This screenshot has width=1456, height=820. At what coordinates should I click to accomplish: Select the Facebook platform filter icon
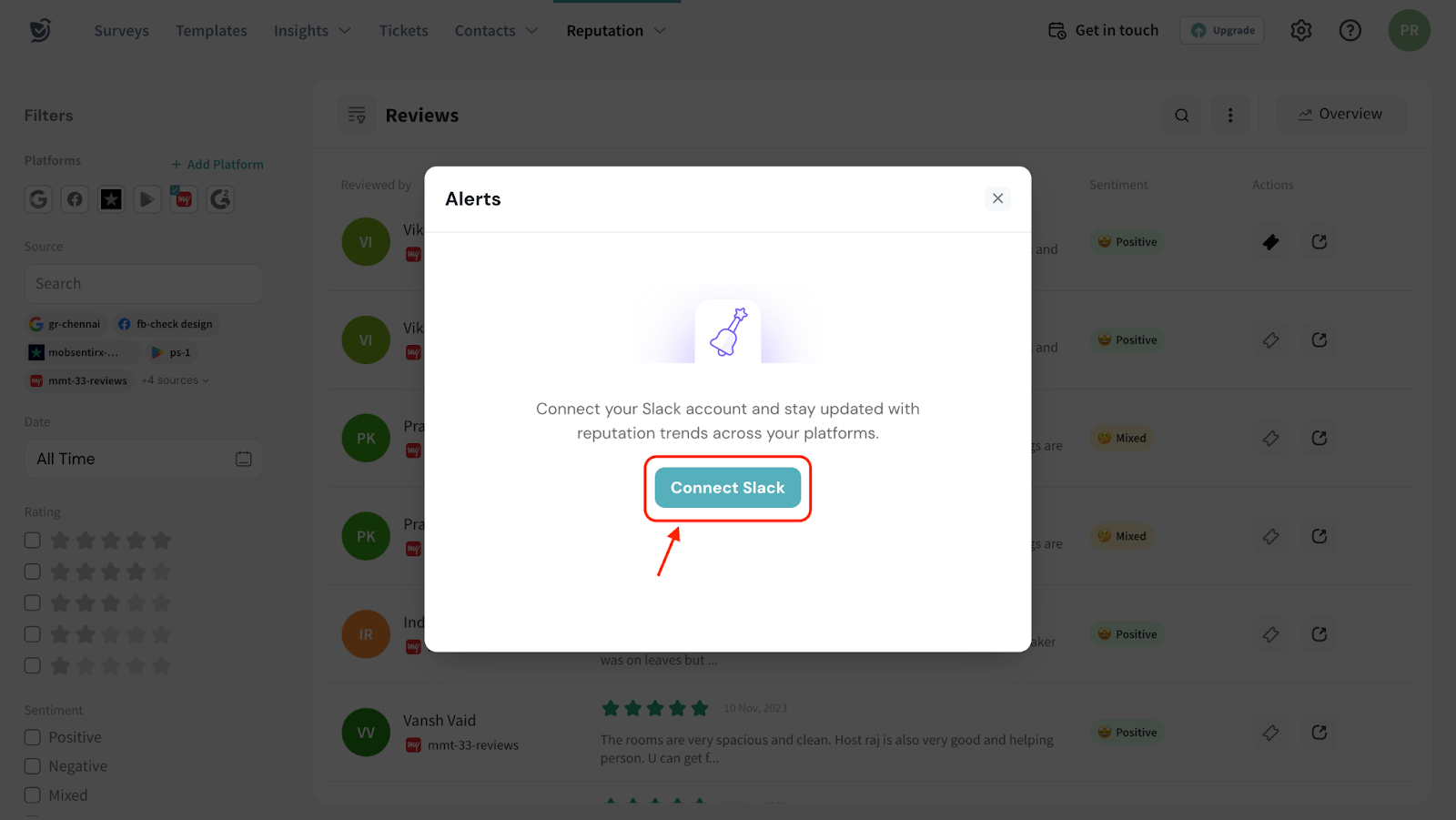75,199
